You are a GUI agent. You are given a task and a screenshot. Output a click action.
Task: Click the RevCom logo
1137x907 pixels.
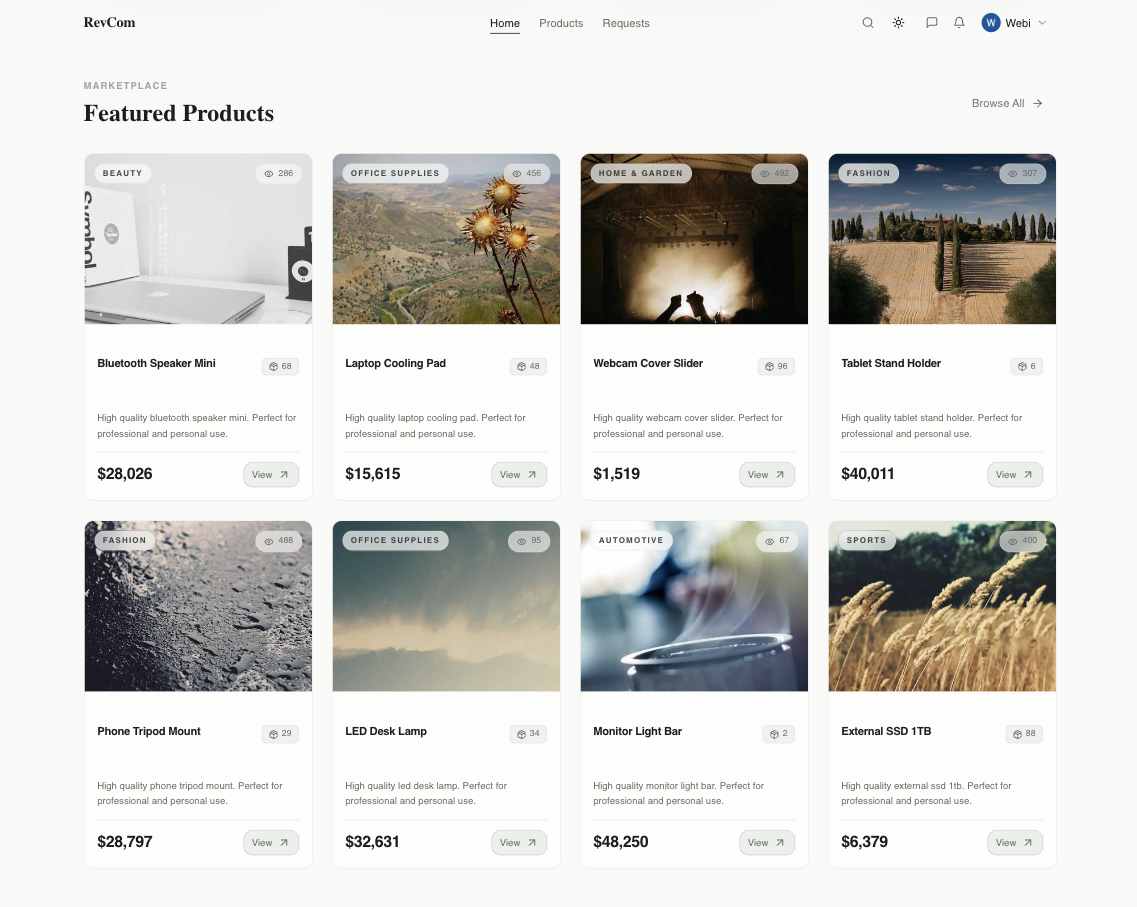pos(109,23)
